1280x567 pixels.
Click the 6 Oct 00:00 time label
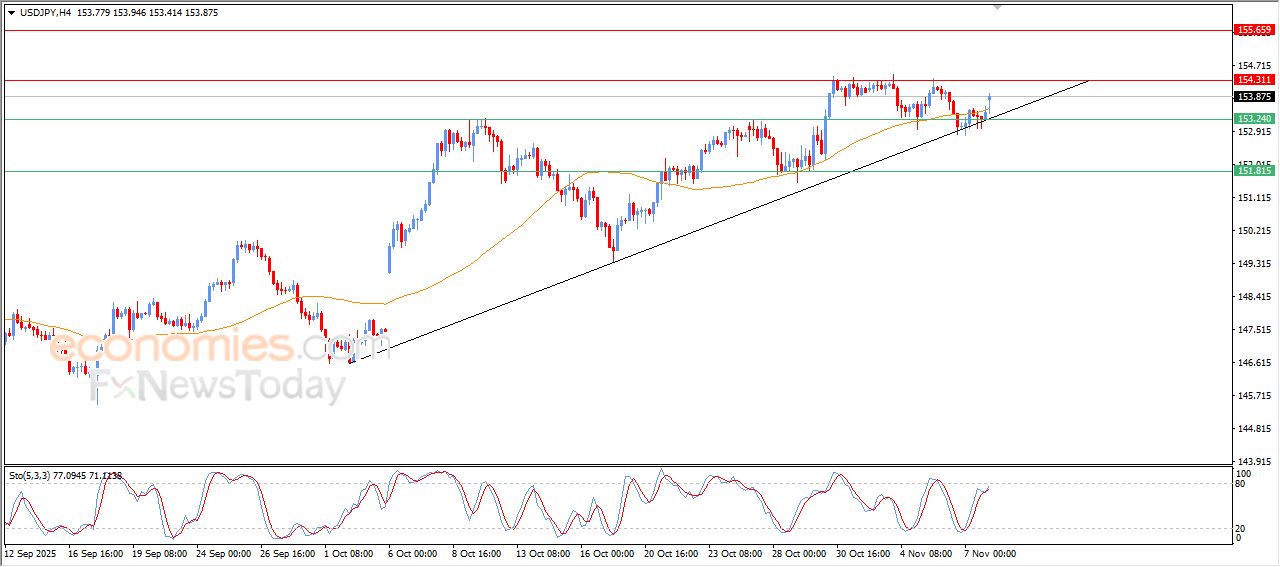tap(412, 552)
